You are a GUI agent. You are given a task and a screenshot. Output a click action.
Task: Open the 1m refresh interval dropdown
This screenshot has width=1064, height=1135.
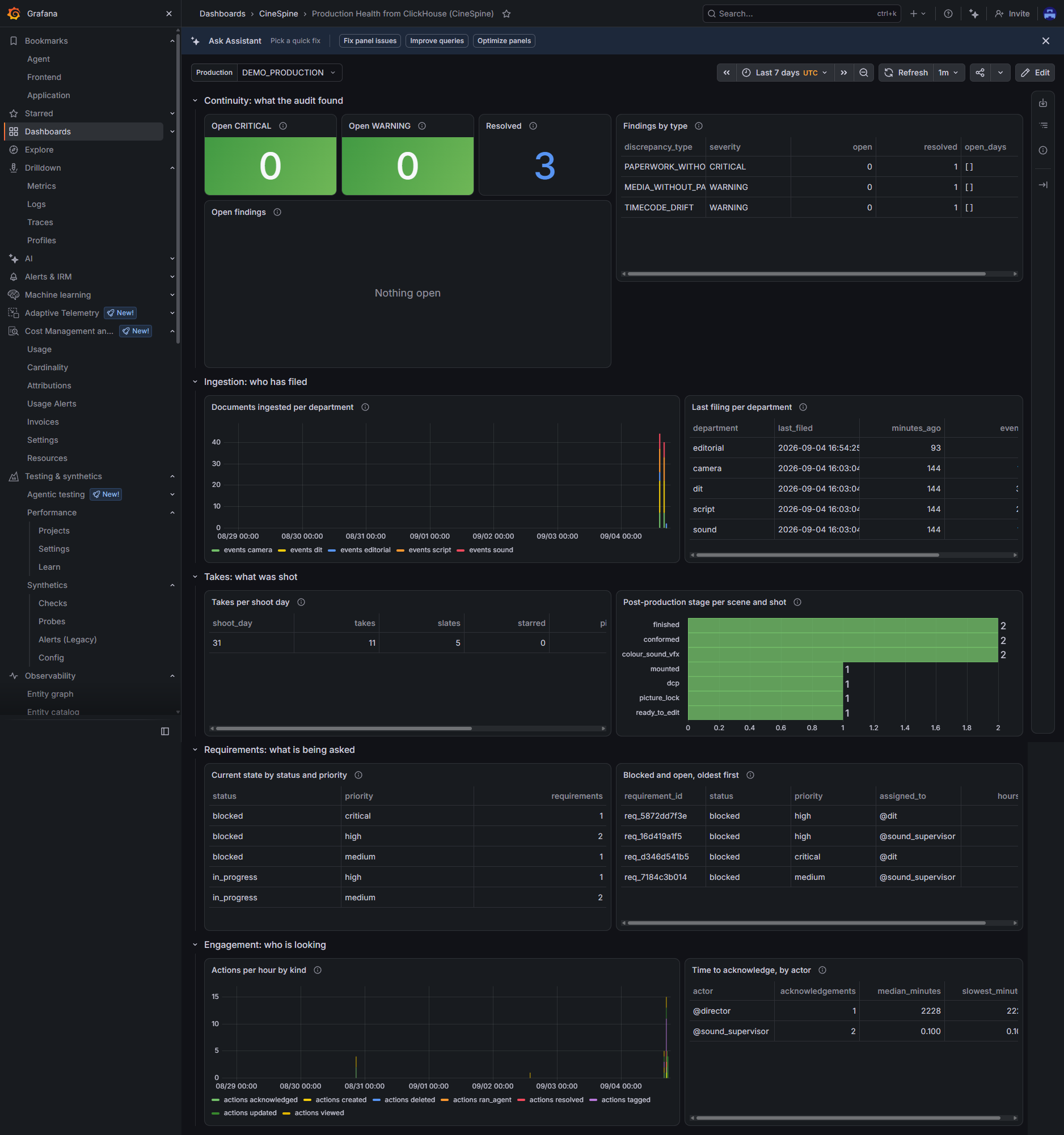(x=949, y=73)
